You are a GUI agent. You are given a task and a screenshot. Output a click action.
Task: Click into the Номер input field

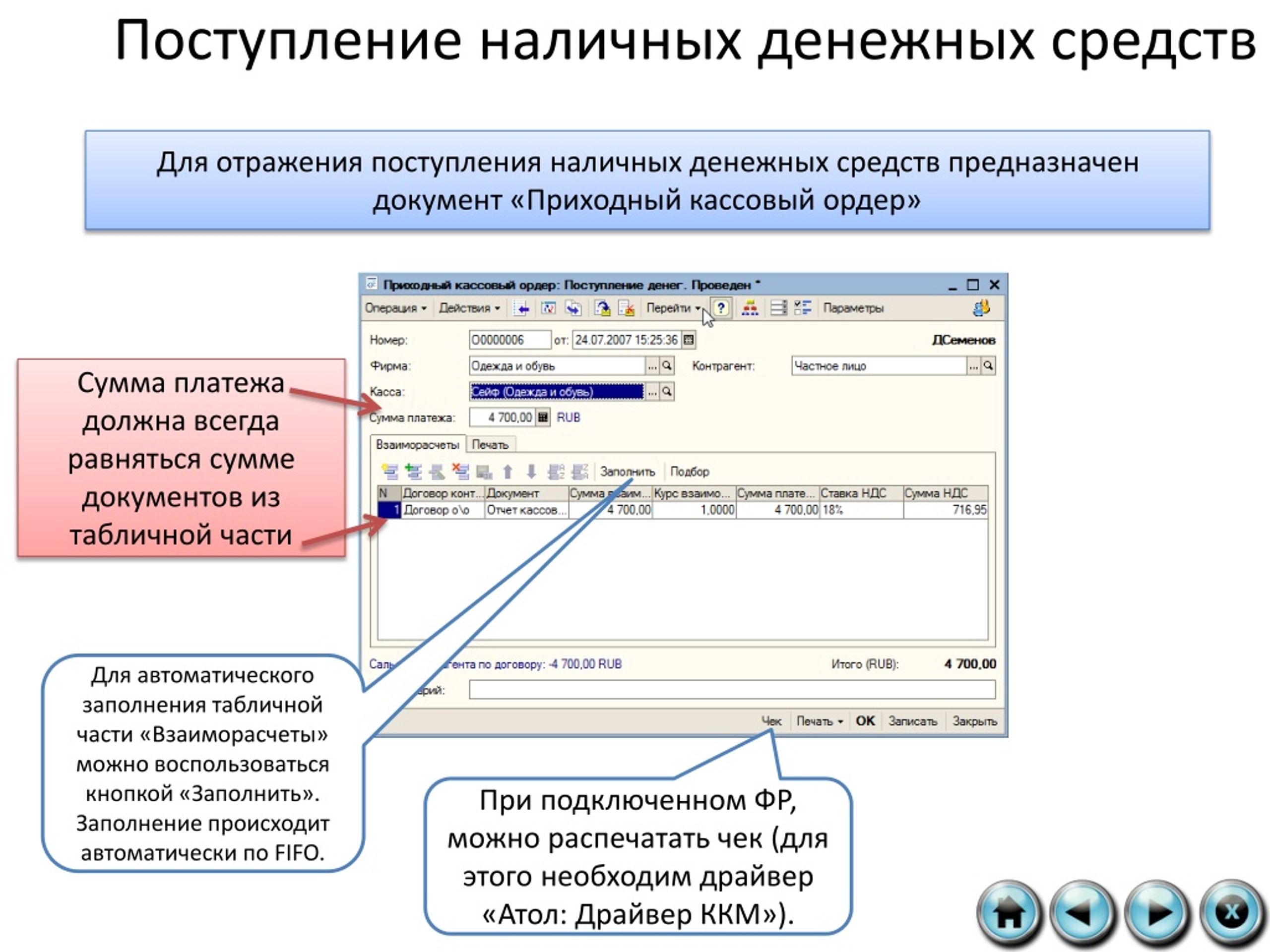(x=509, y=340)
